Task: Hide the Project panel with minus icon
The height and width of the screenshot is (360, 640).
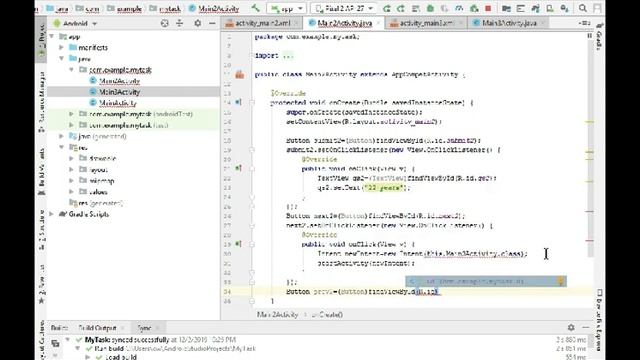Action: click(212, 24)
